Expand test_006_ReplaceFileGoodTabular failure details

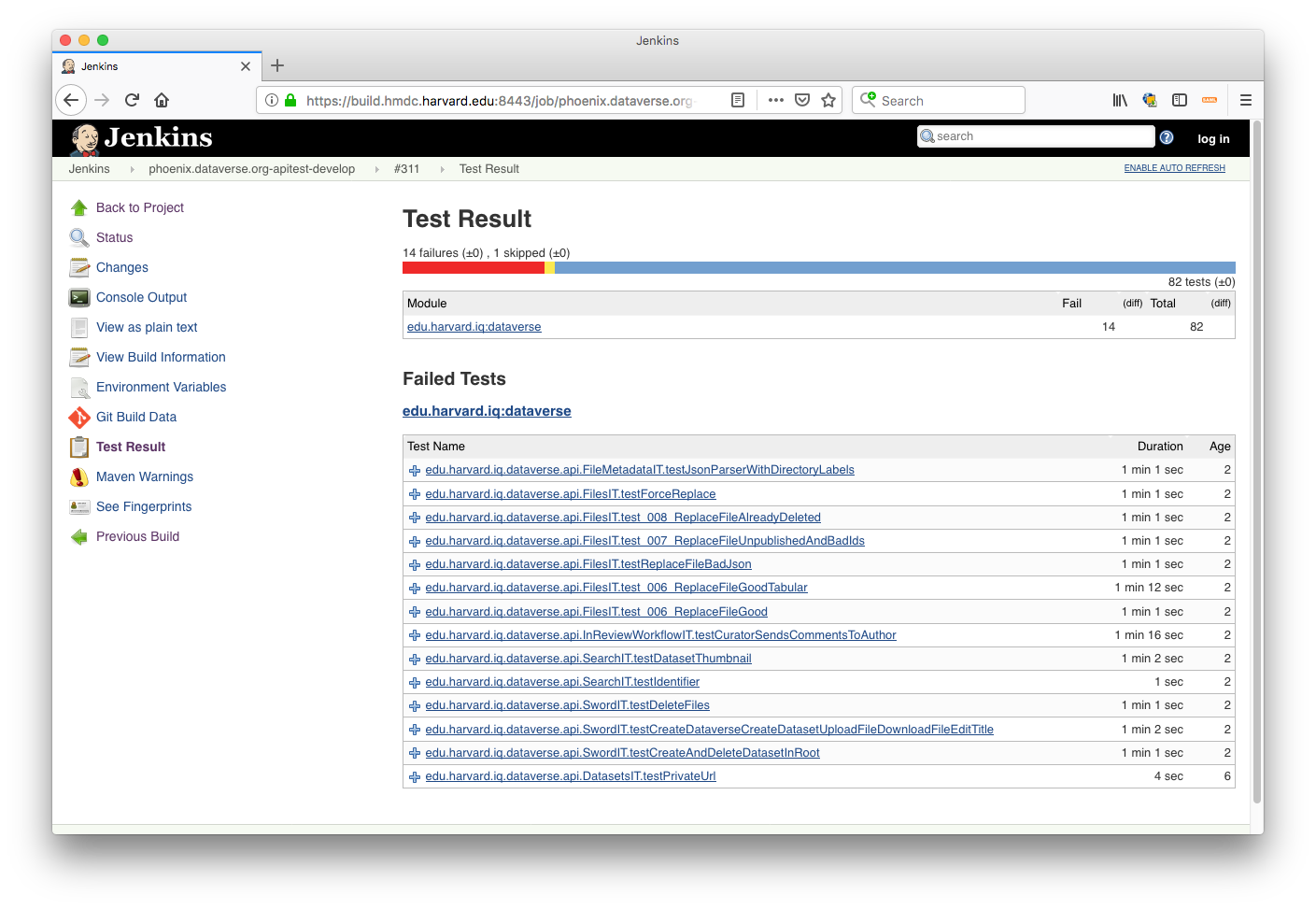(415, 589)
